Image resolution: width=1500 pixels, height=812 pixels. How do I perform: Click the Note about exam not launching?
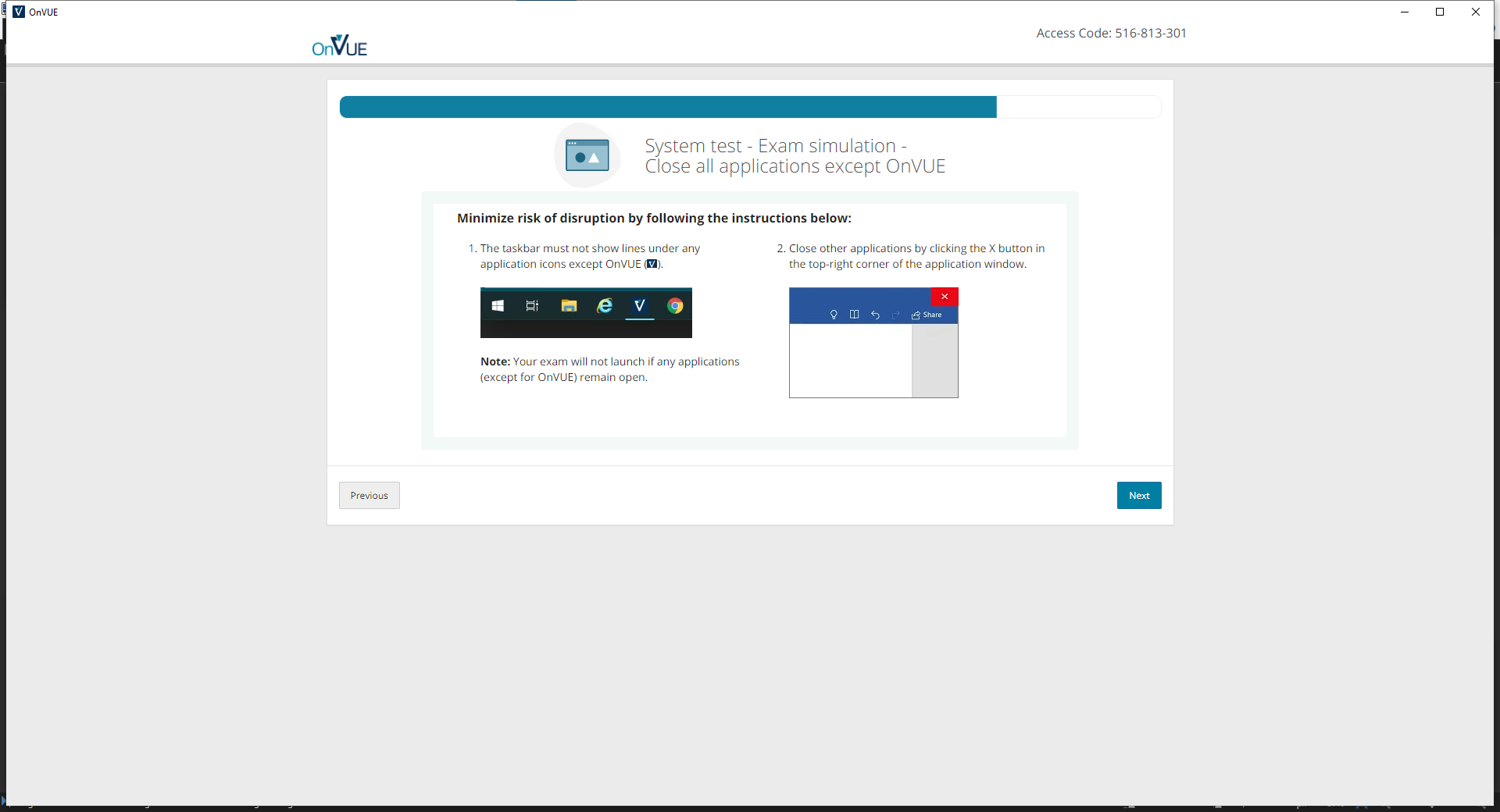tap(609, 369)
